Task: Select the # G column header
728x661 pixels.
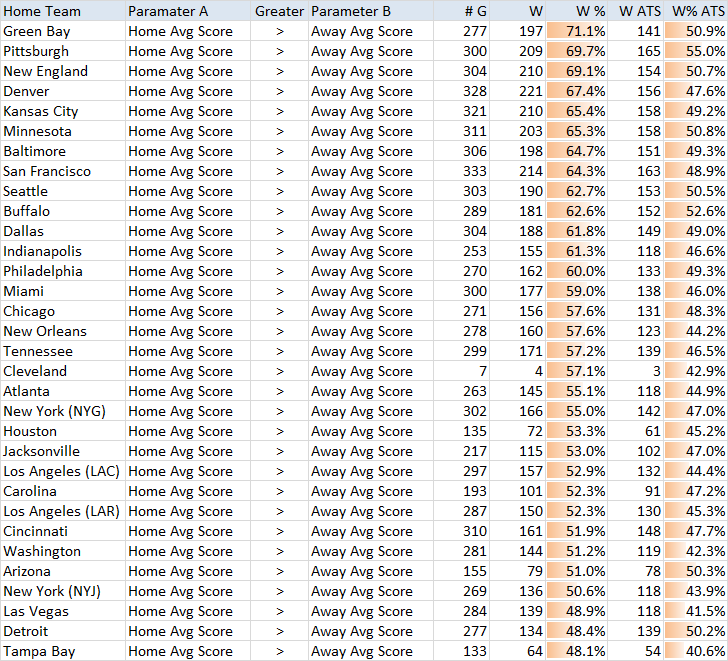Action: pos(462,11)
